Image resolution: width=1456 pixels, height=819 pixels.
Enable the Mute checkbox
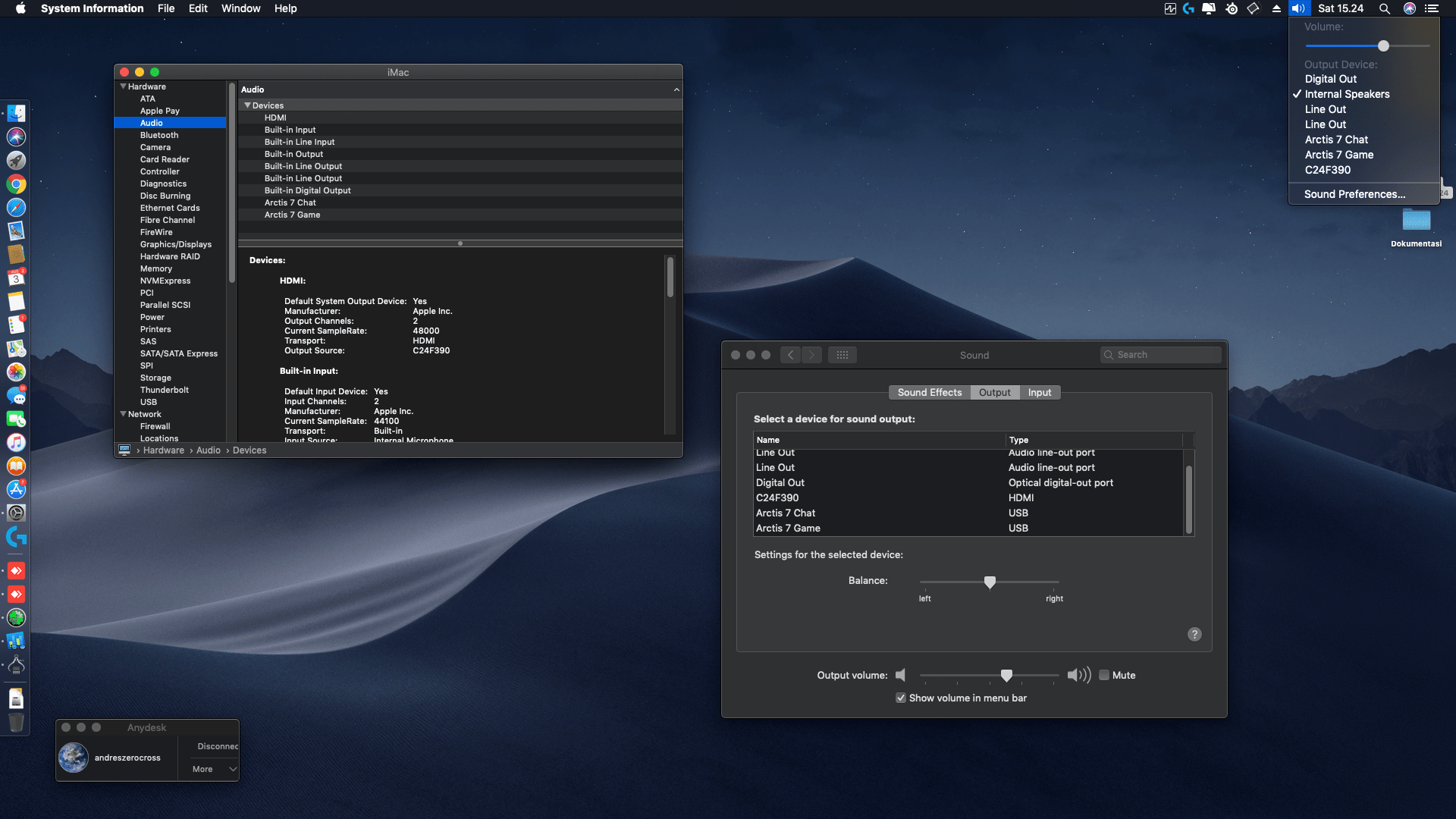[x=1104, y=675]
